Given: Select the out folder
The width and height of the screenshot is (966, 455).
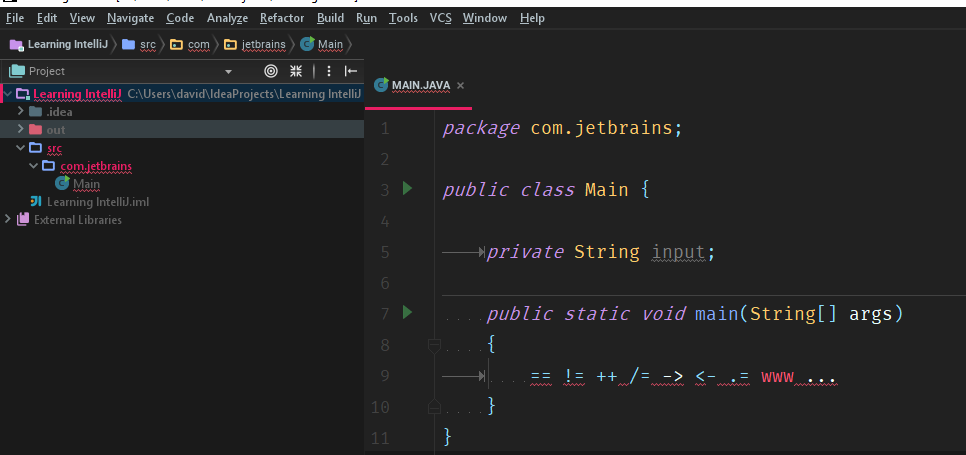Looking at the screenshot, I should 55,130.
